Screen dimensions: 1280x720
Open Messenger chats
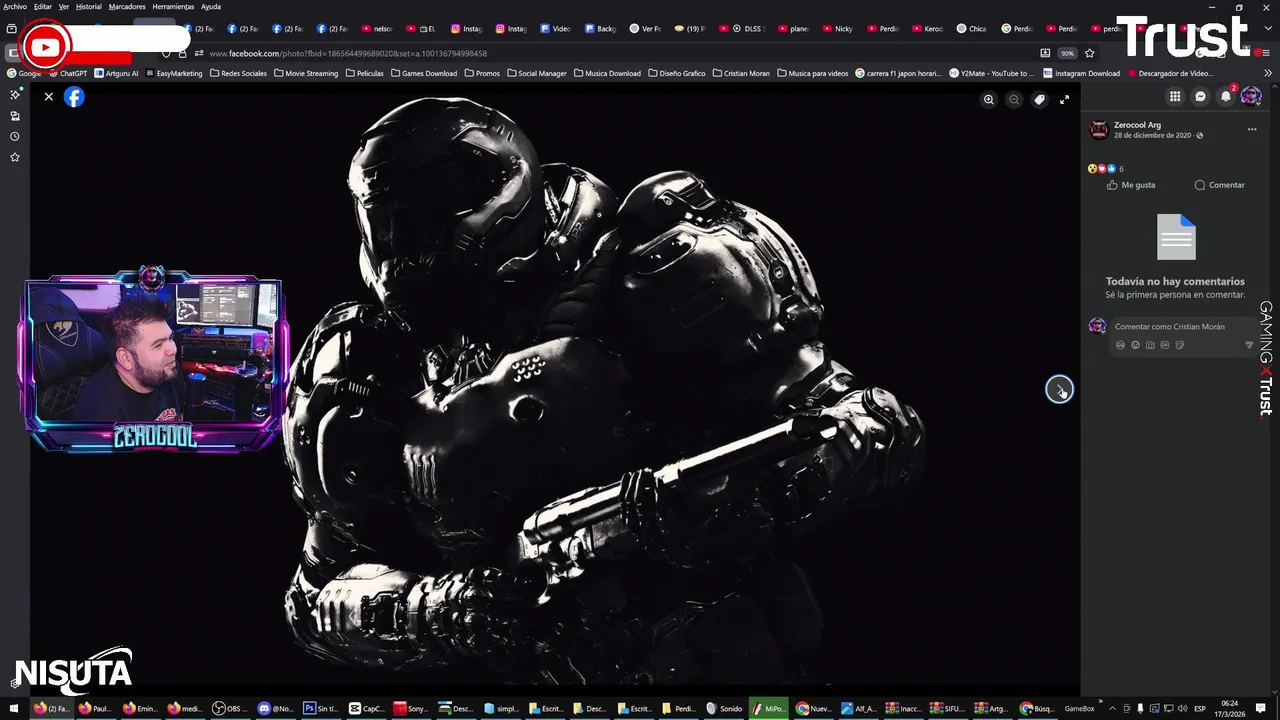pyautogui.click(x=1201, y=96)
